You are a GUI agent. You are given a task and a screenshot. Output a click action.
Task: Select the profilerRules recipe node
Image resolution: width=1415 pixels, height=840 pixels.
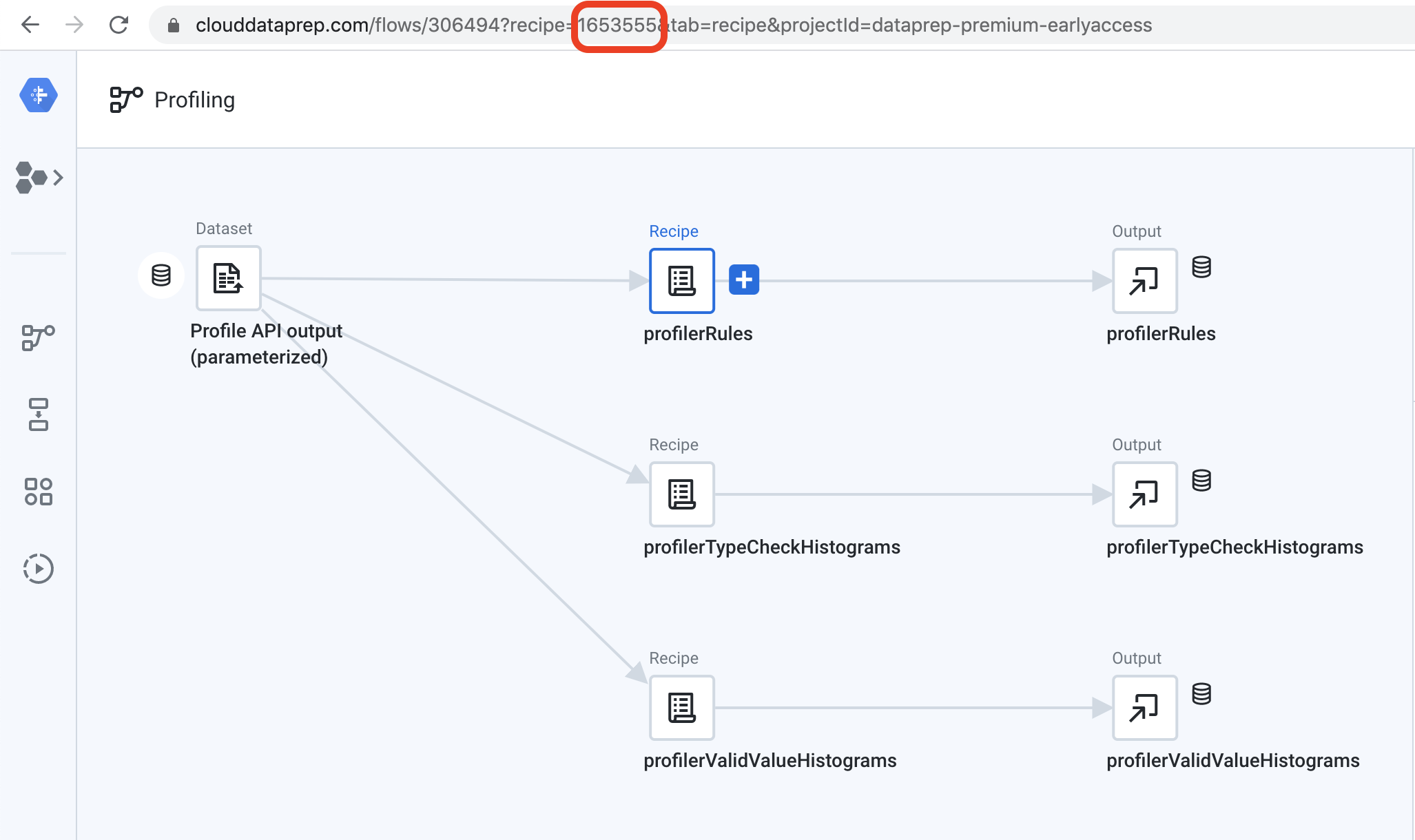(682, 281)
